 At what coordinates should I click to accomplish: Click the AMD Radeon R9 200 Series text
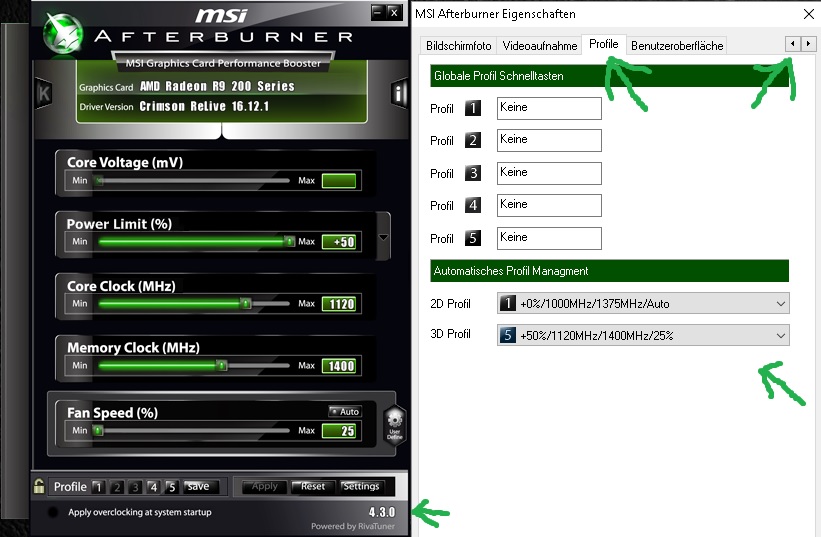217,86
